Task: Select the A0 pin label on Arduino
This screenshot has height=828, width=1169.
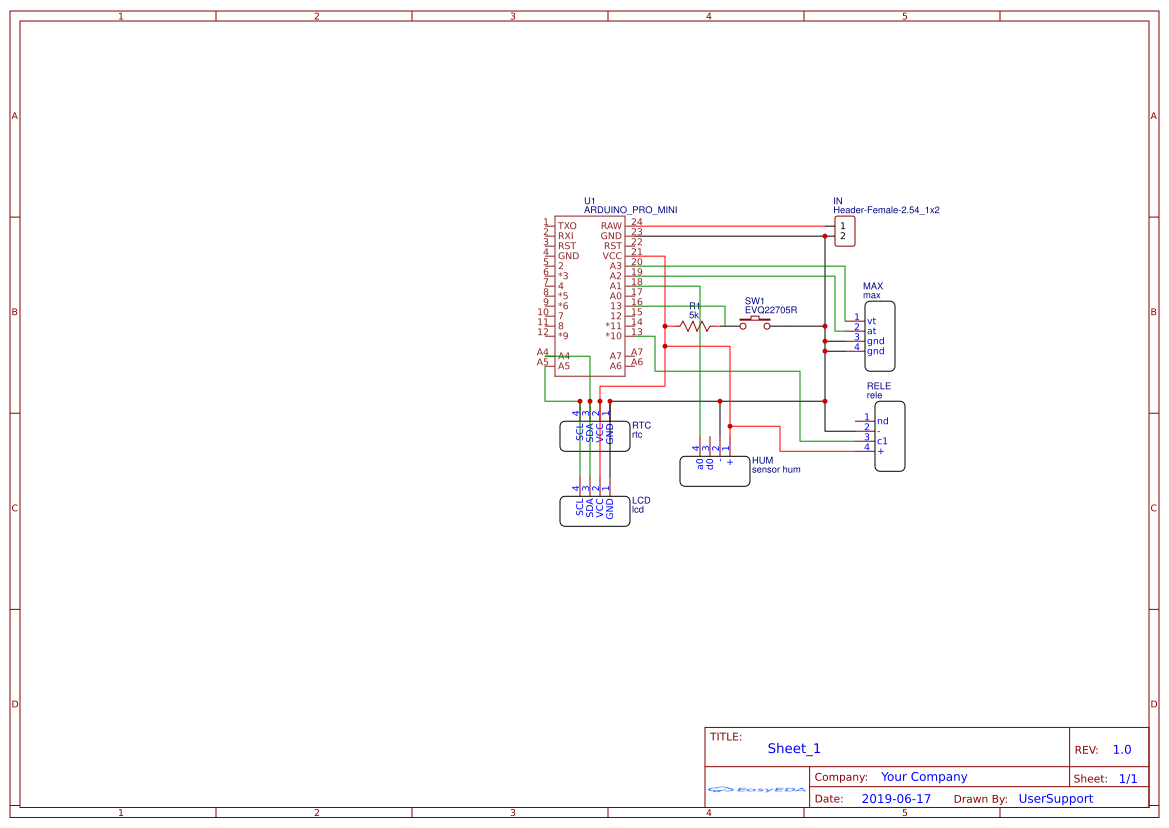Action: [615, 296]
